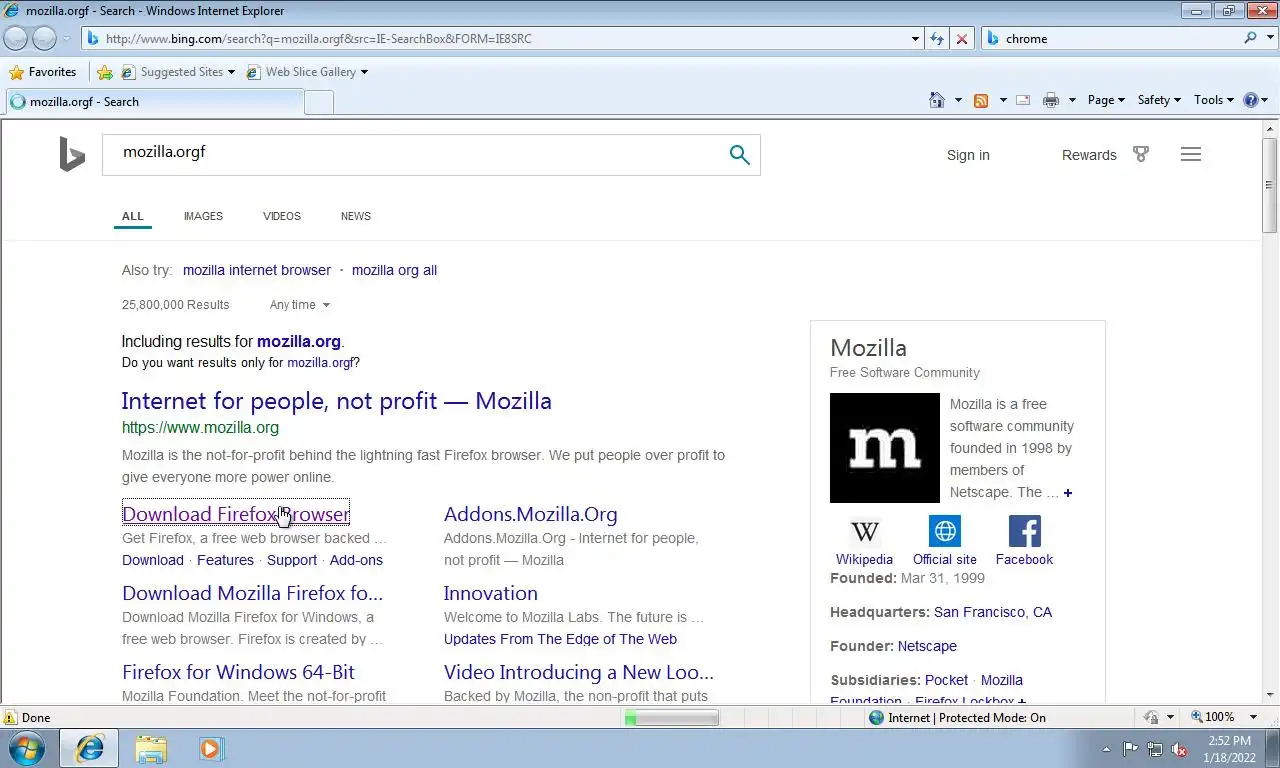Click the red Stop loading icon

pyautogui.click(x=962, y=38)
